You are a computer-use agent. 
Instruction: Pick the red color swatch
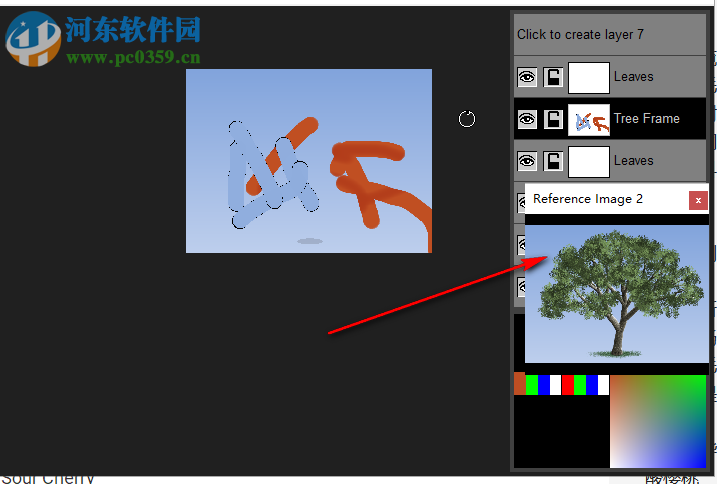567,385
